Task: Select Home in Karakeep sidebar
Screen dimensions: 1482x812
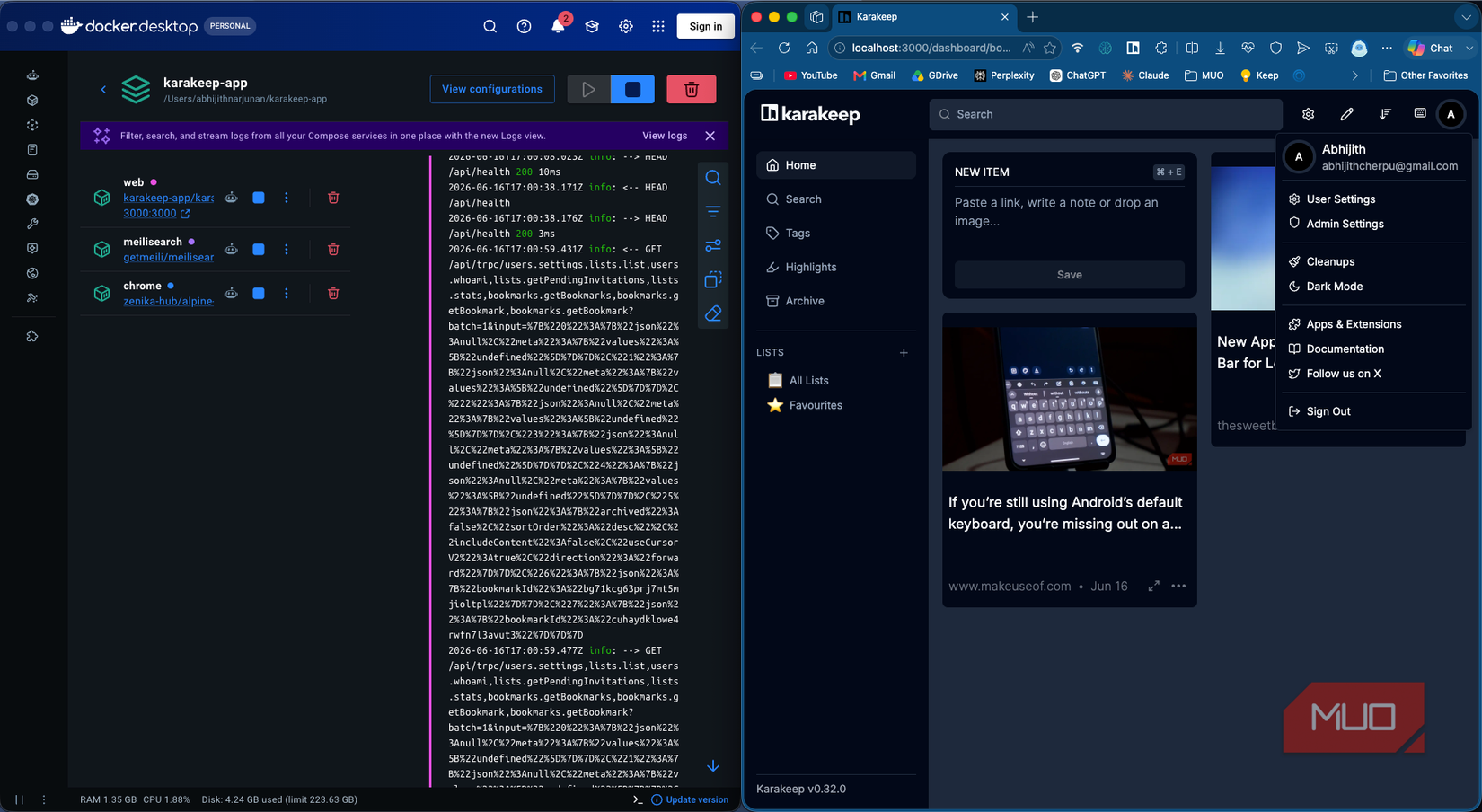Action: pyautogui.click(x=836, y=165)
